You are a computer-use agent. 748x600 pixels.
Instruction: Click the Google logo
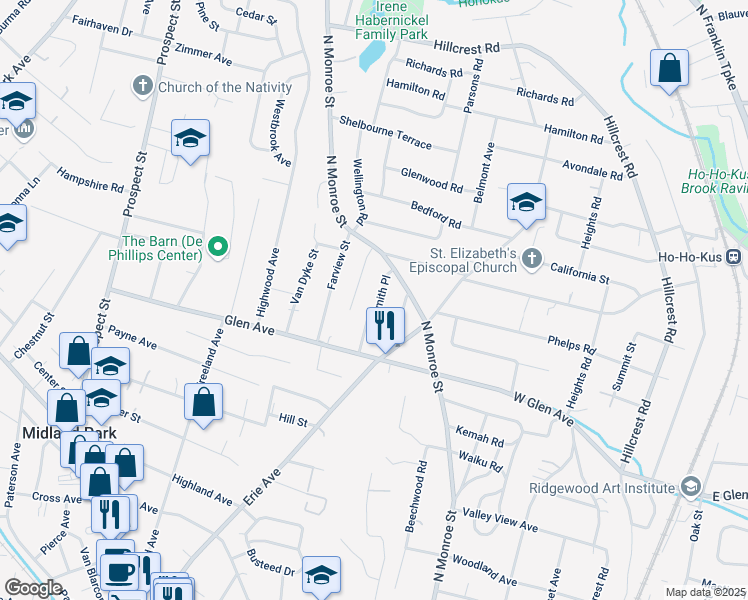click(x=33, y=588)
